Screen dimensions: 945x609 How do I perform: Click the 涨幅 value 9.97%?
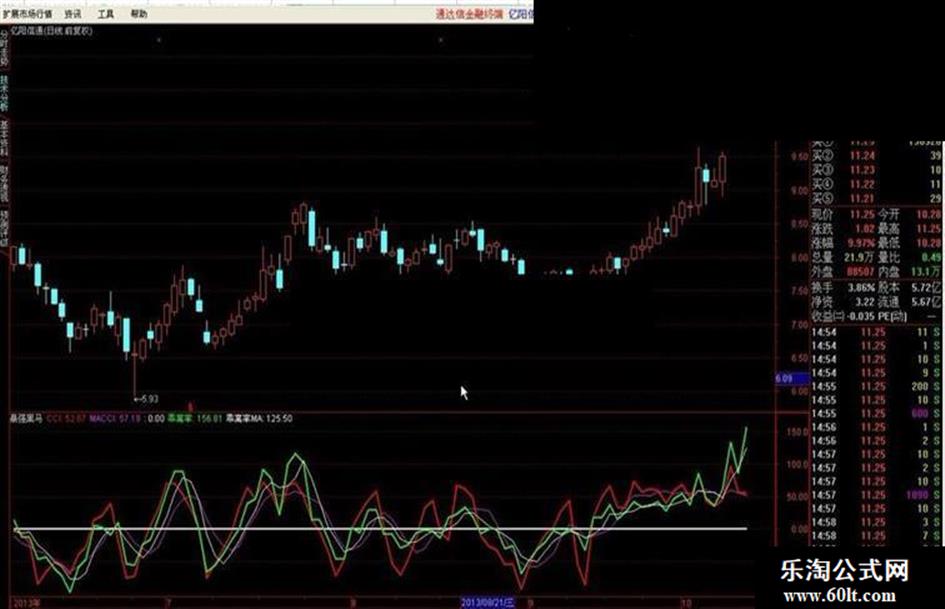(x=861, y=243)
